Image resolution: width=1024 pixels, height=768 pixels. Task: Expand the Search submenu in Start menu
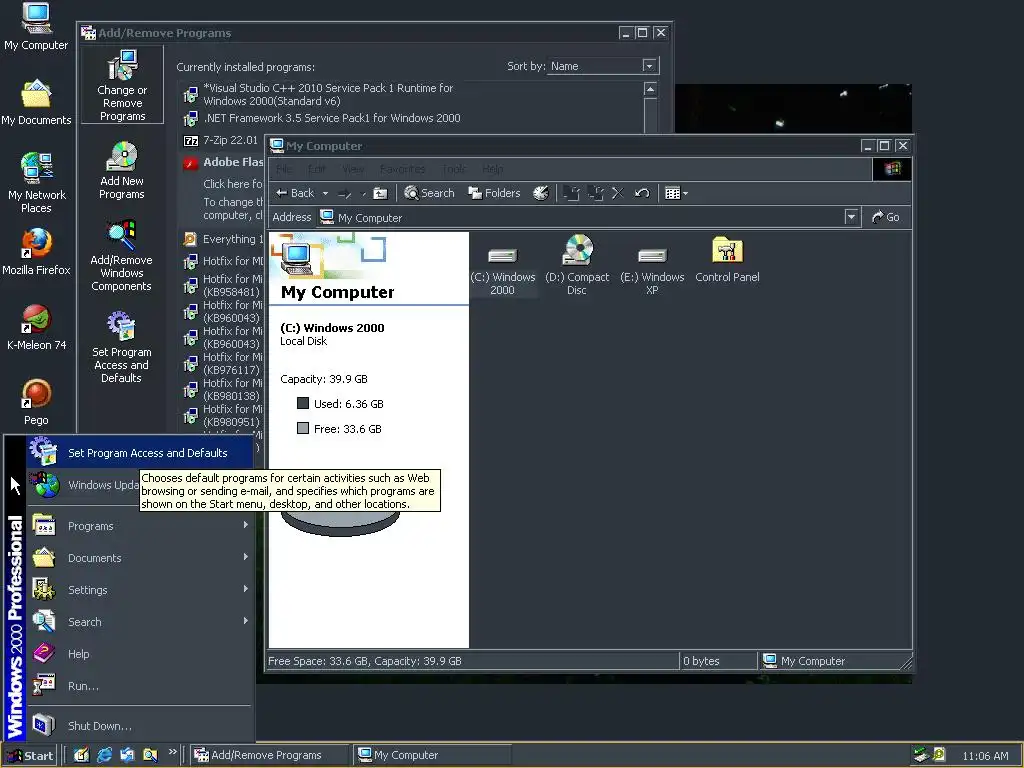(140, 622)
